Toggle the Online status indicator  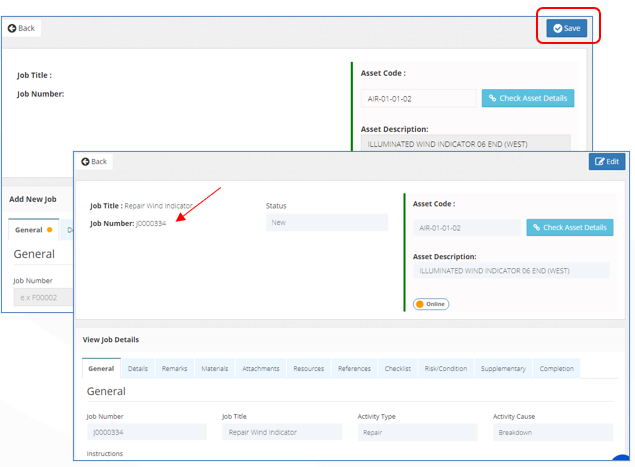pyautogui.click(x=430, y=304)
